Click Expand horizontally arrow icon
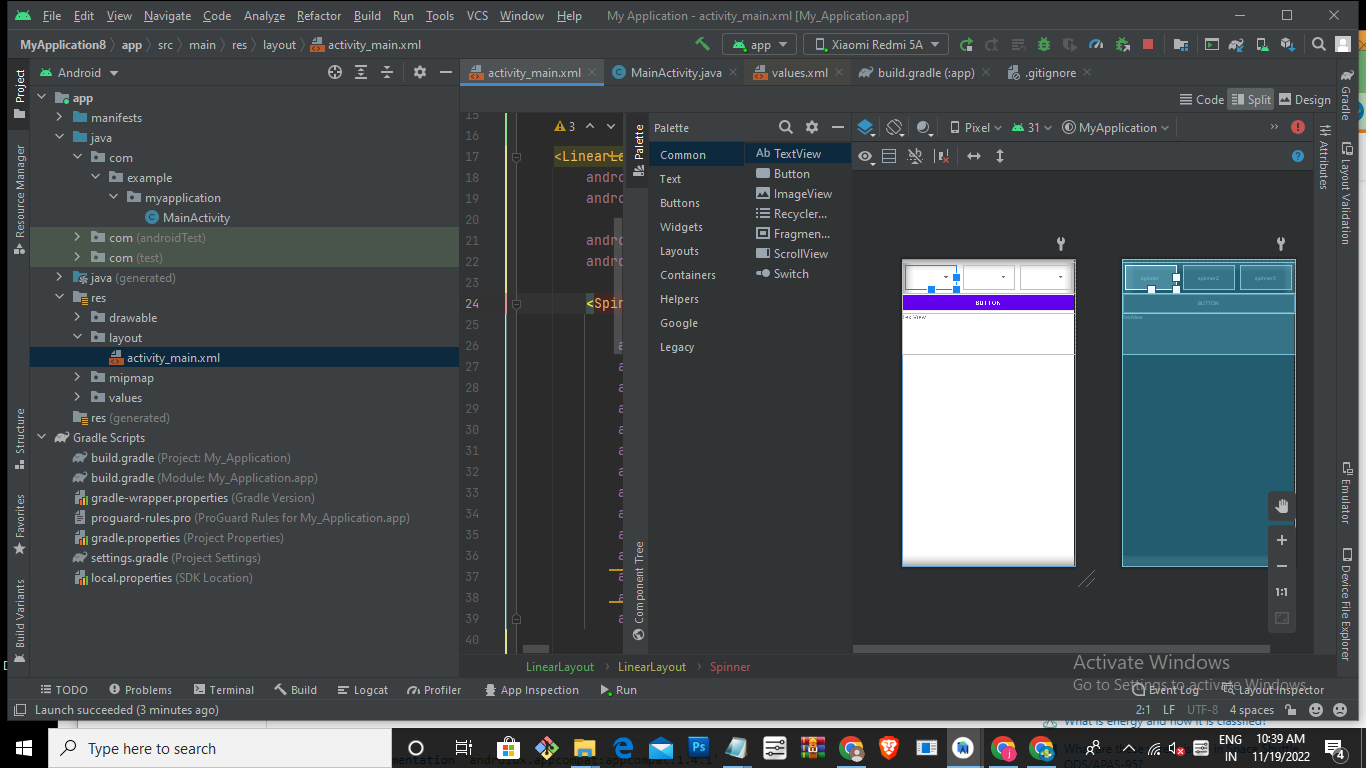This screenshot has width=1366, height=768. tap(973, 156)
